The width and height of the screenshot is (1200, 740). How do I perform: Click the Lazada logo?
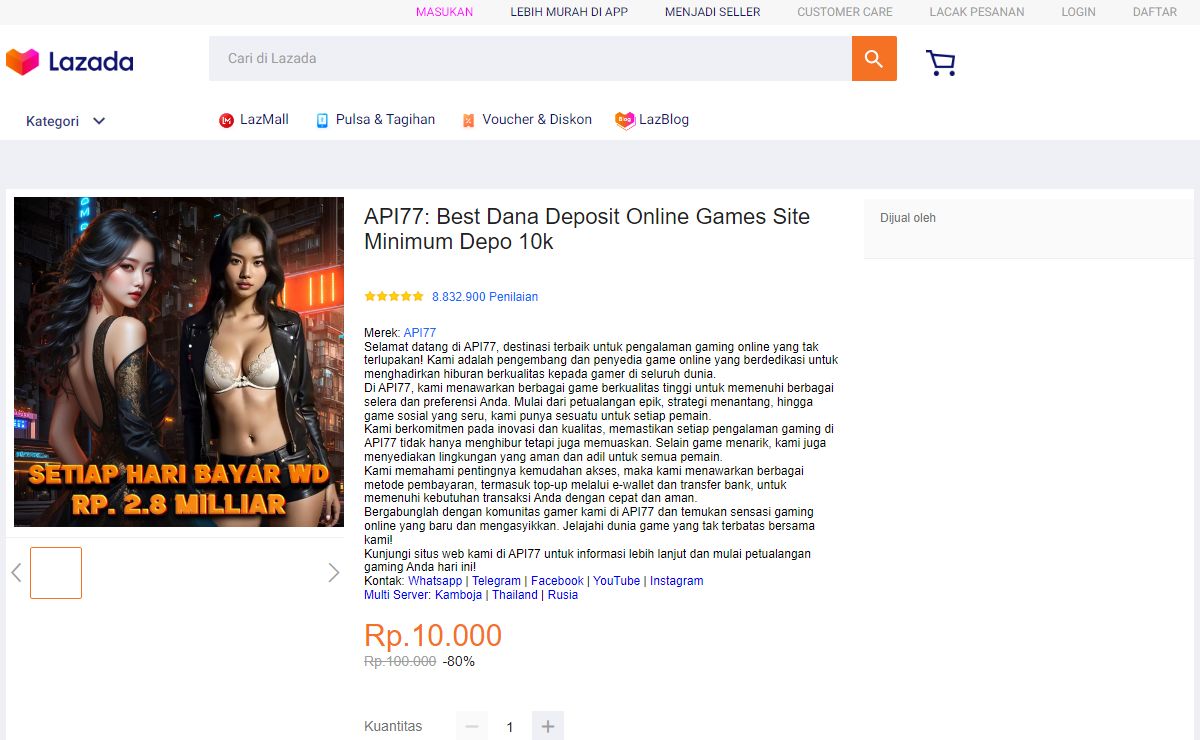pos(69,62)
